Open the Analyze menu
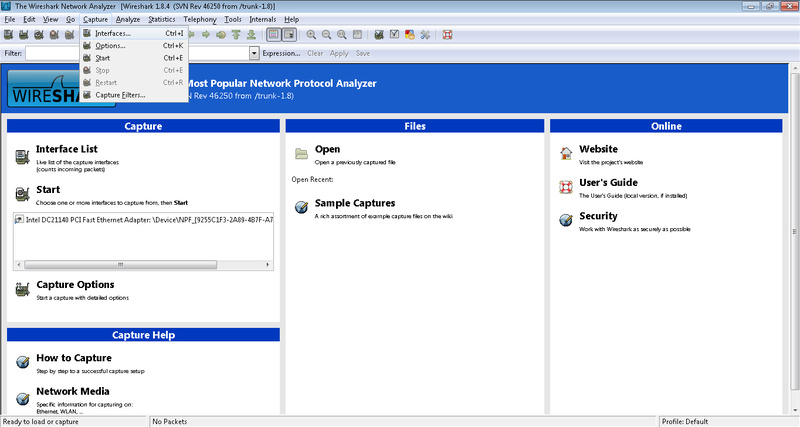 [x=128, y=19]
